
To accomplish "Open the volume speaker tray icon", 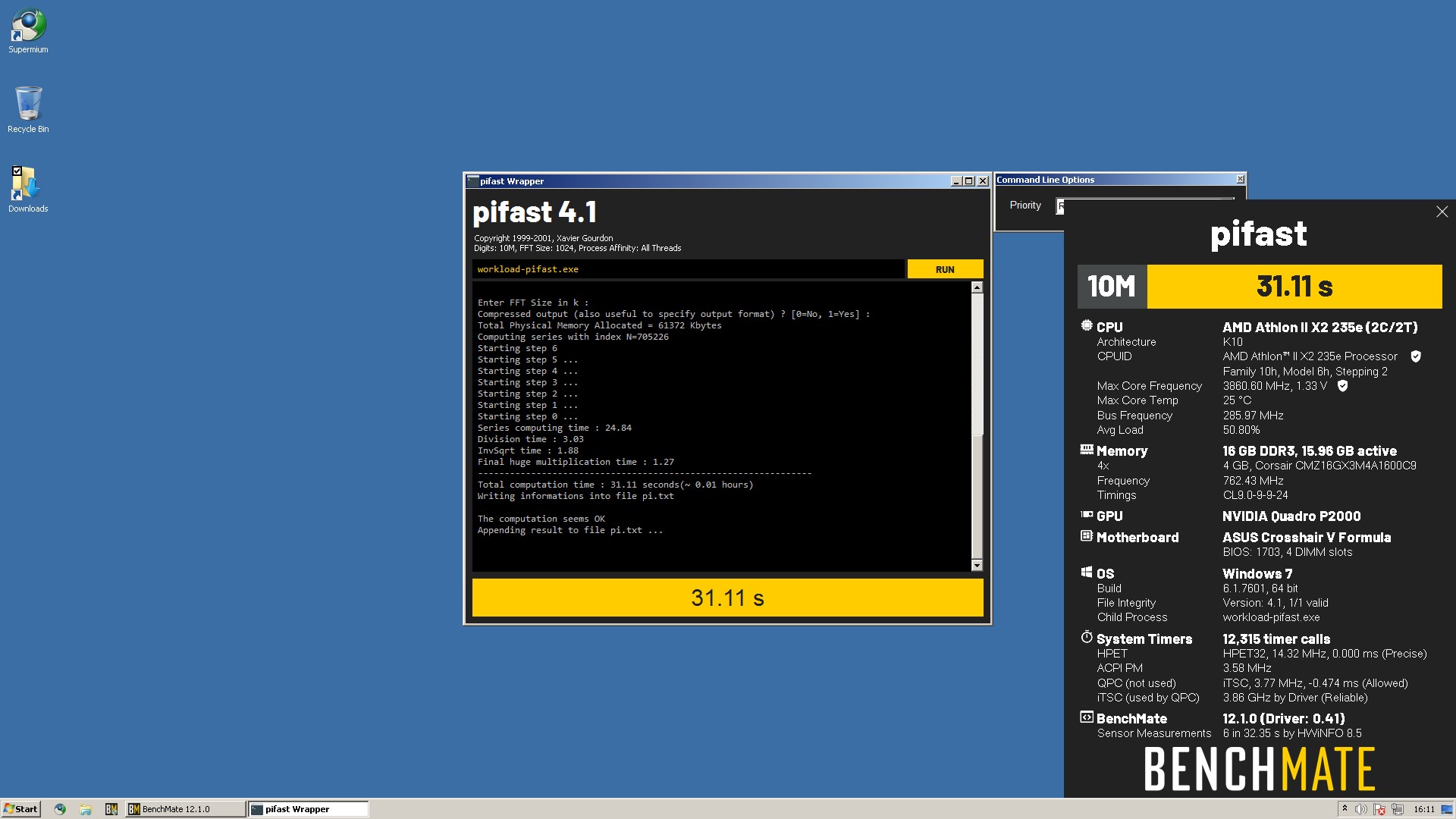I will (x=1361, y=809).
